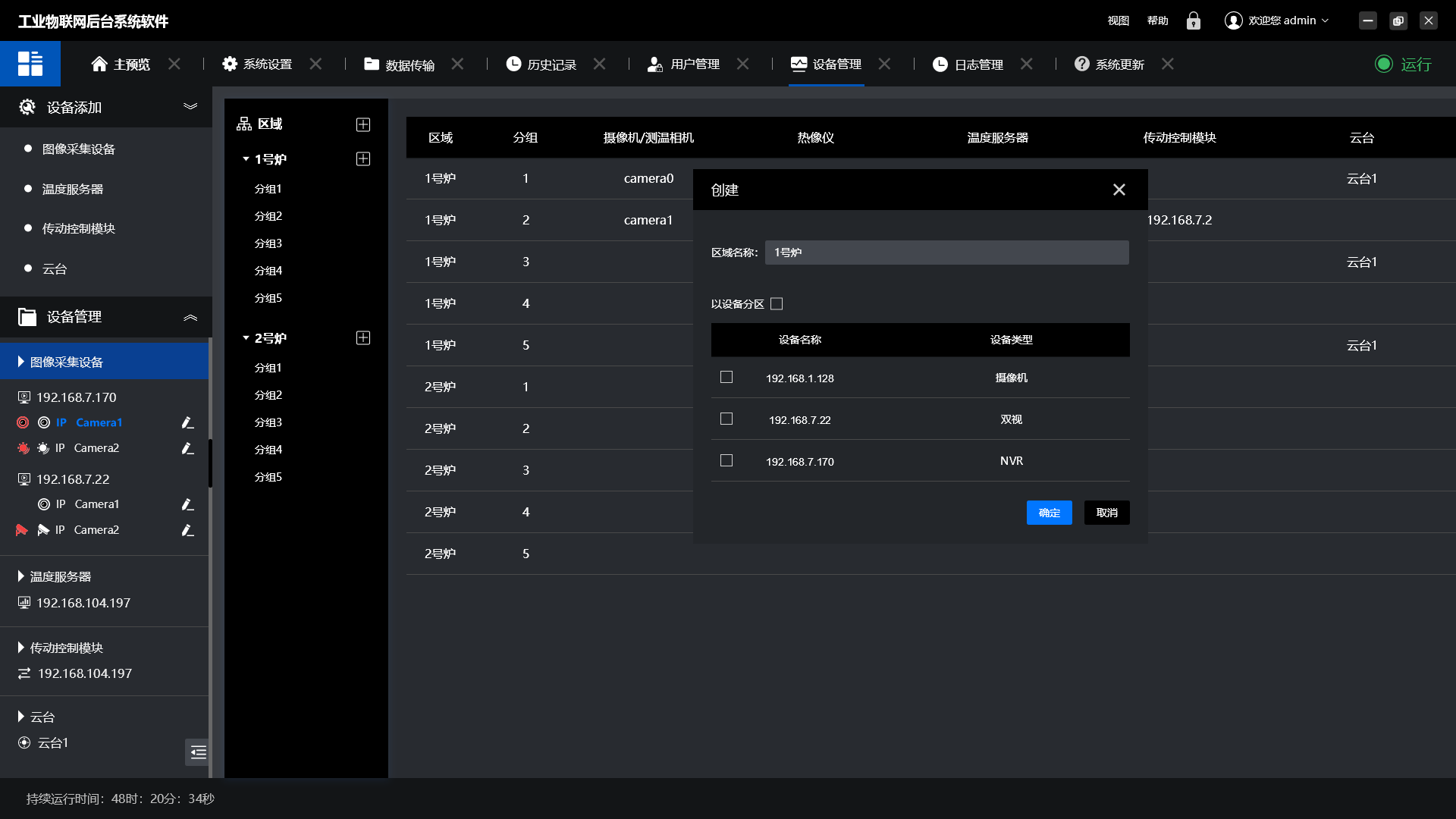1456x819 pixels.
Task: Switch to the 系统设置 tab
Action: 267,64
